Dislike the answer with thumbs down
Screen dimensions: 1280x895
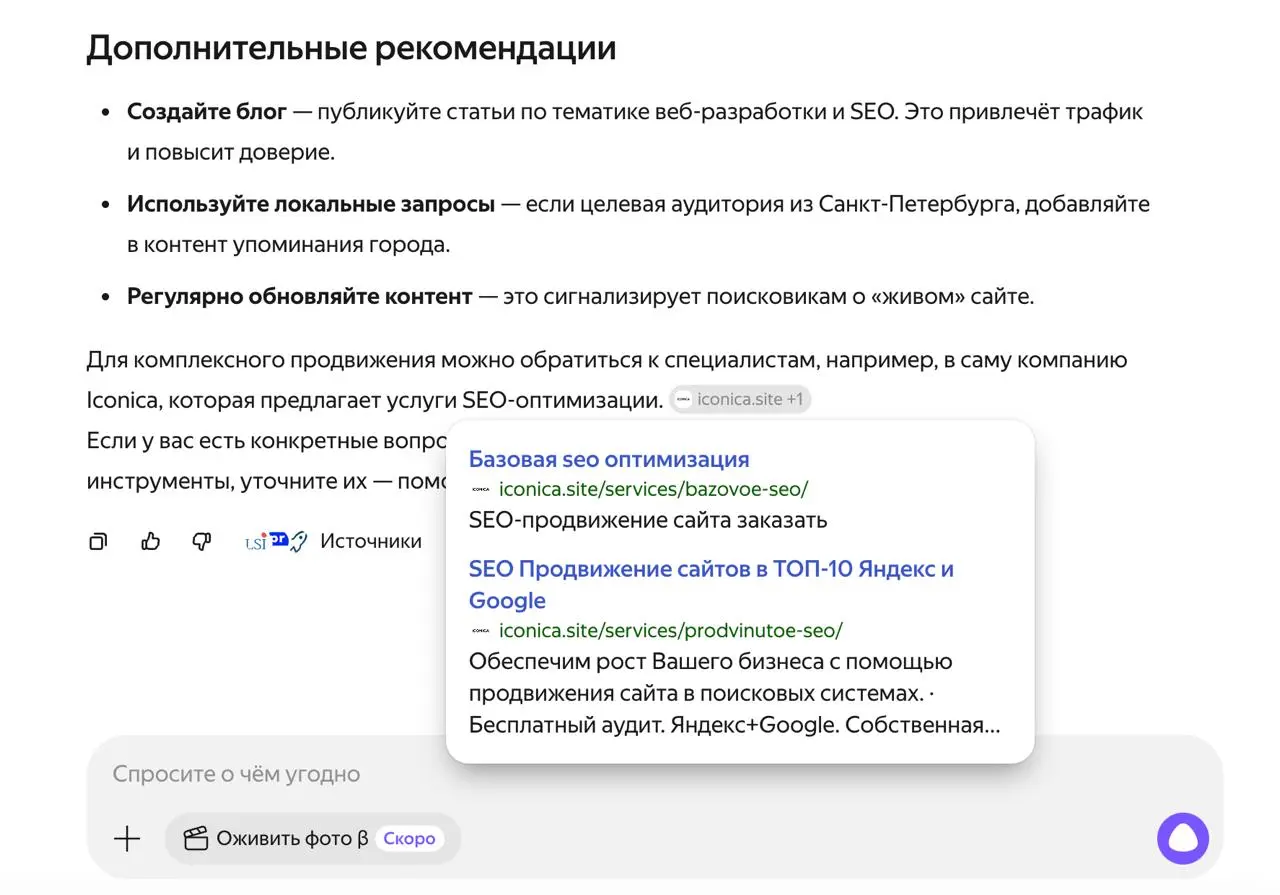202,542
